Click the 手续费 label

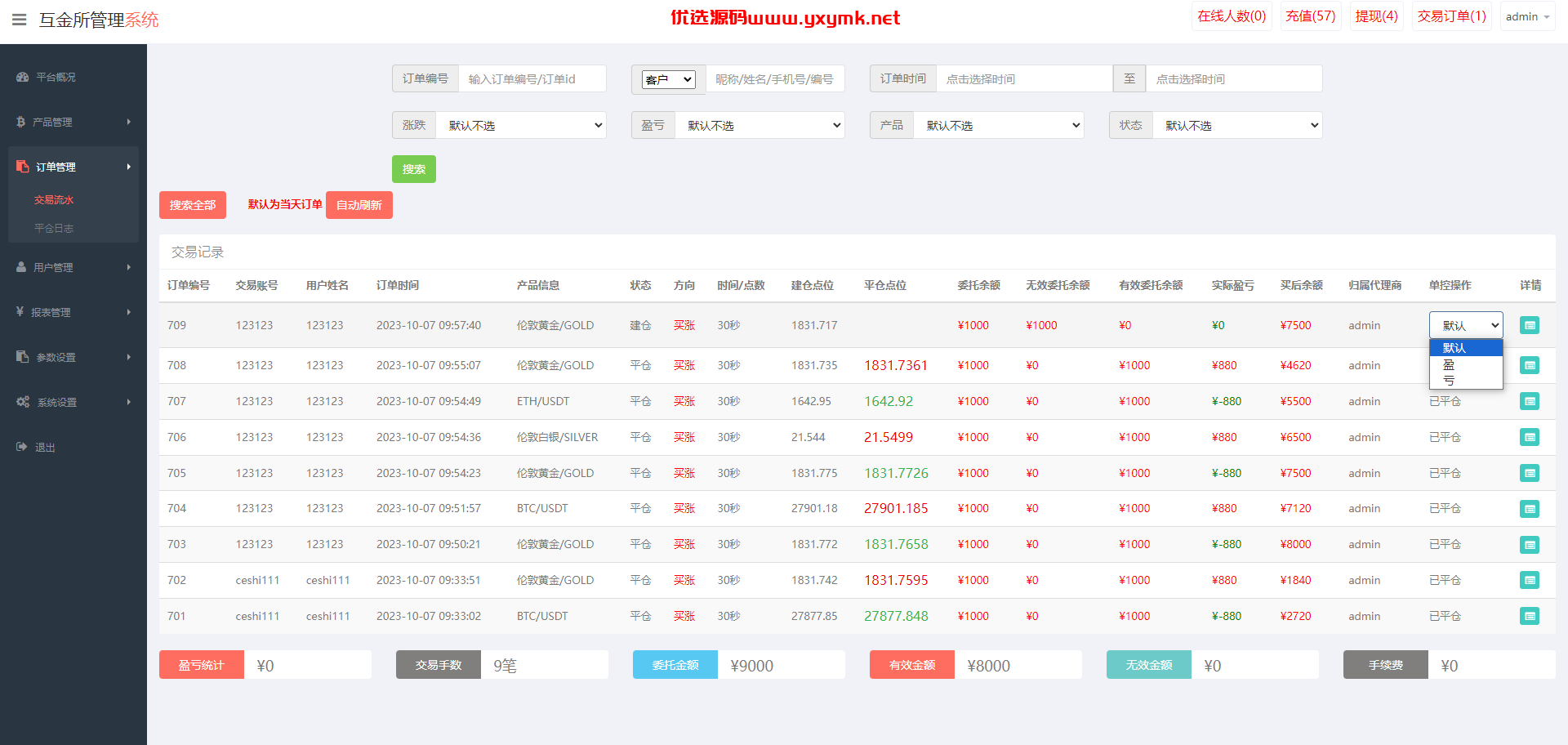point(1386,665)
